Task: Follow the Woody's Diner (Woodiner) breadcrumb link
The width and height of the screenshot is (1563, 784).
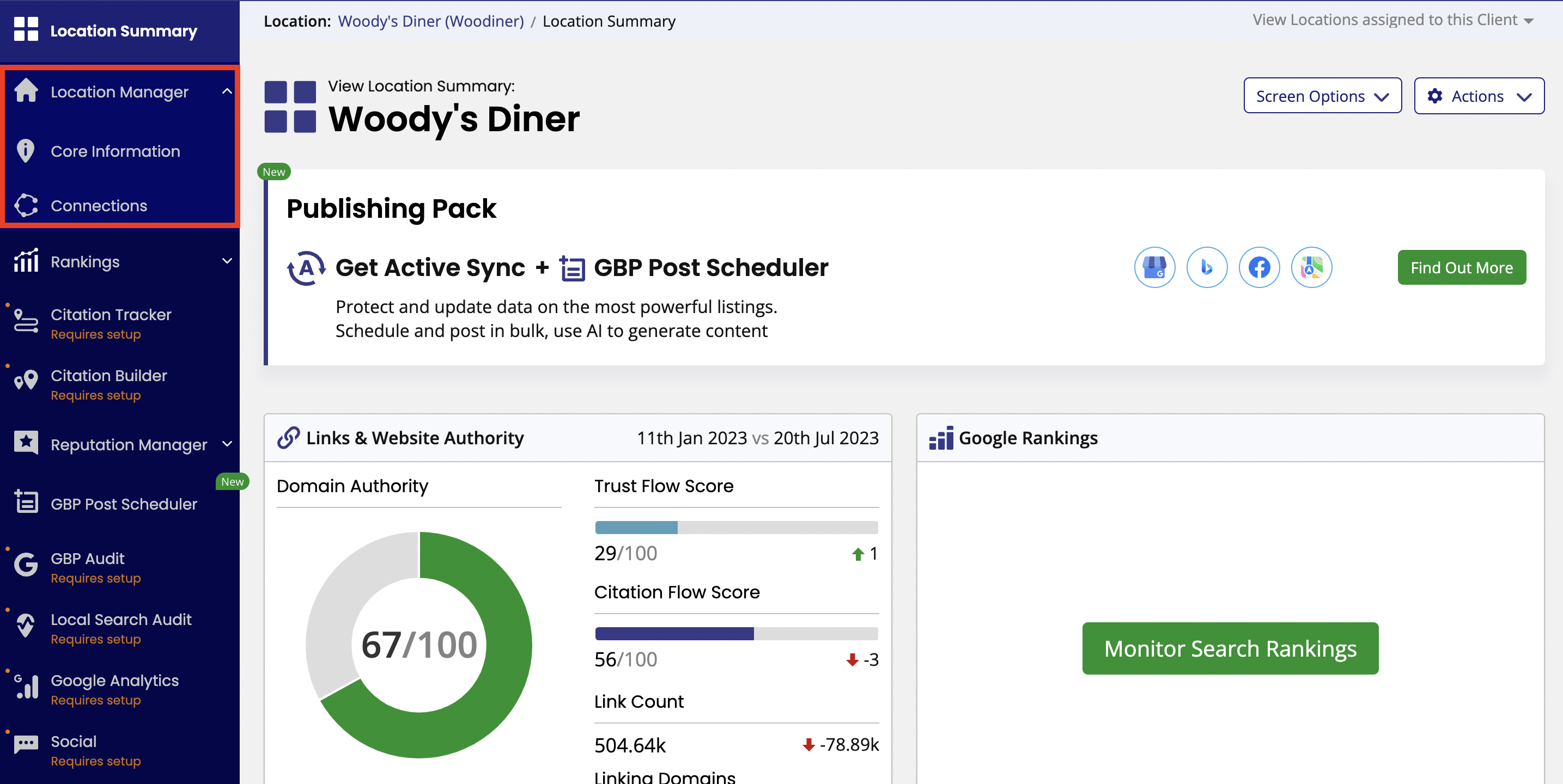Action: (431, 21)
